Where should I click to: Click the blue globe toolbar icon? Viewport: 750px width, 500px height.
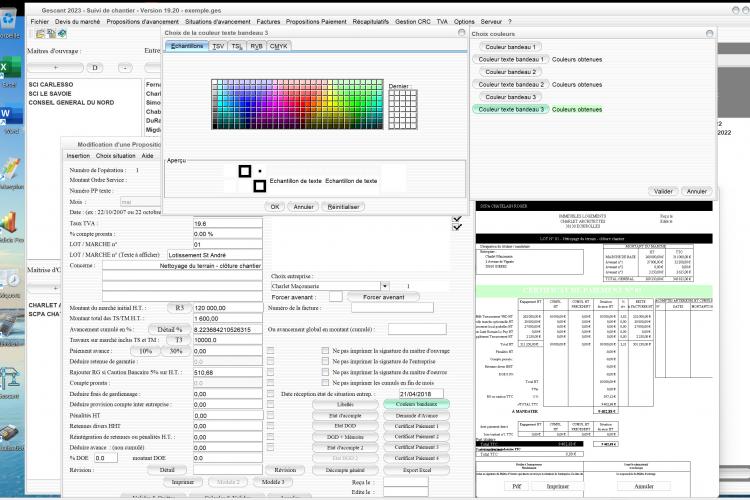click(x=62, y=33)
